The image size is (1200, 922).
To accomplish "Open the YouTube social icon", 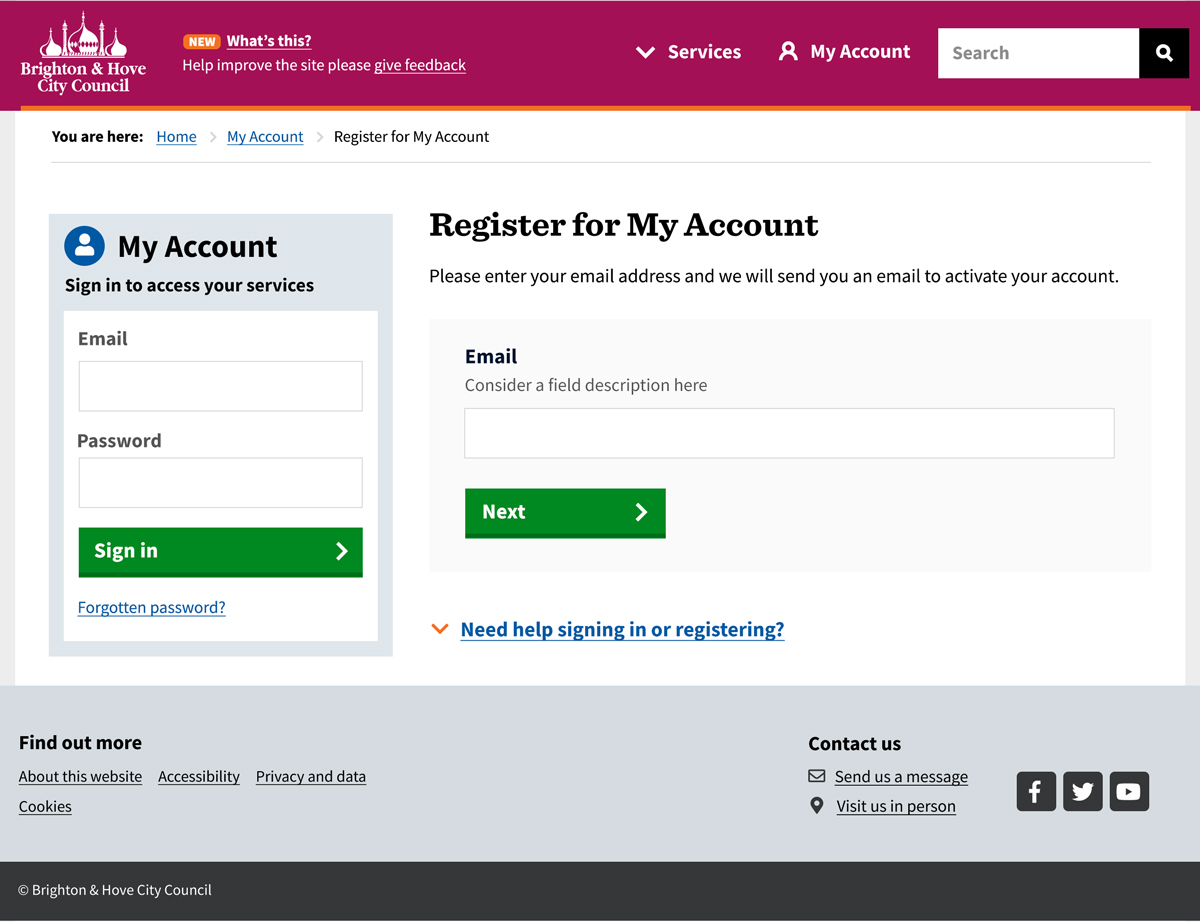I will pyautogui.click(x=1129, y=791).
